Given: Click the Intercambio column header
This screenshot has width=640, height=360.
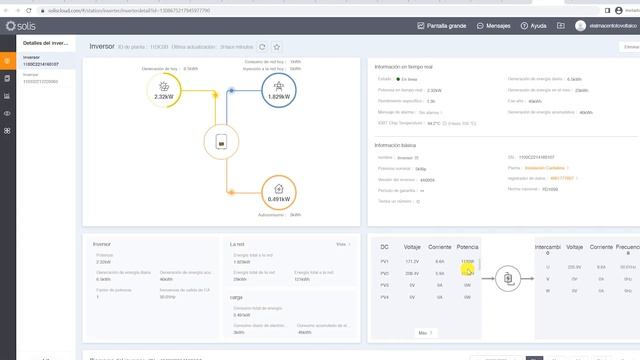Looking at the screenshot, I should click(x=548, y=250).
